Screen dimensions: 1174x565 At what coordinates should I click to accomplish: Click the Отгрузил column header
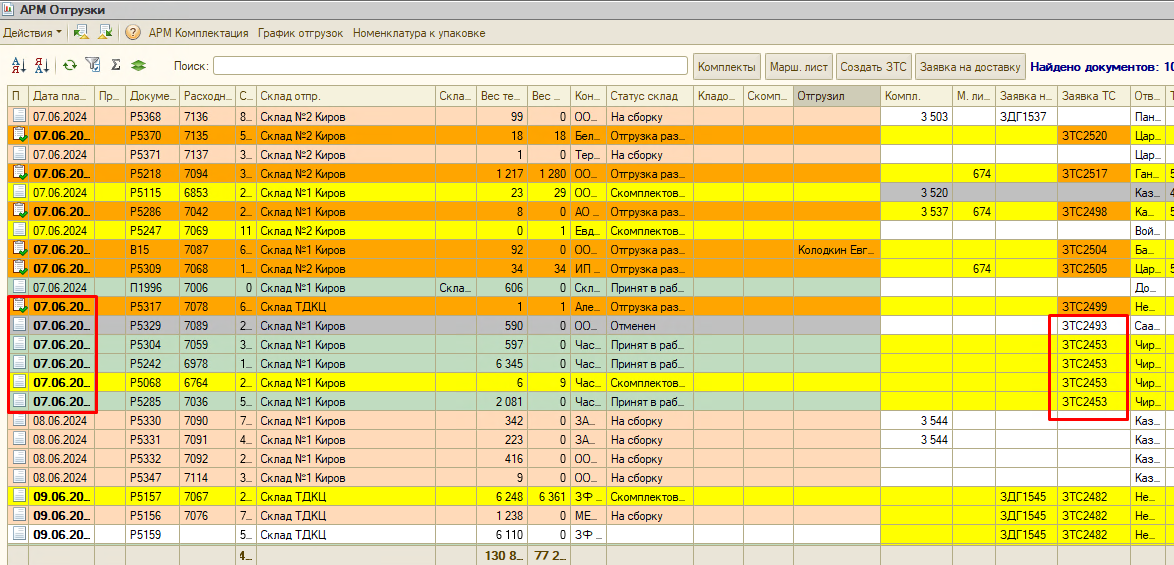coord(837,96)
